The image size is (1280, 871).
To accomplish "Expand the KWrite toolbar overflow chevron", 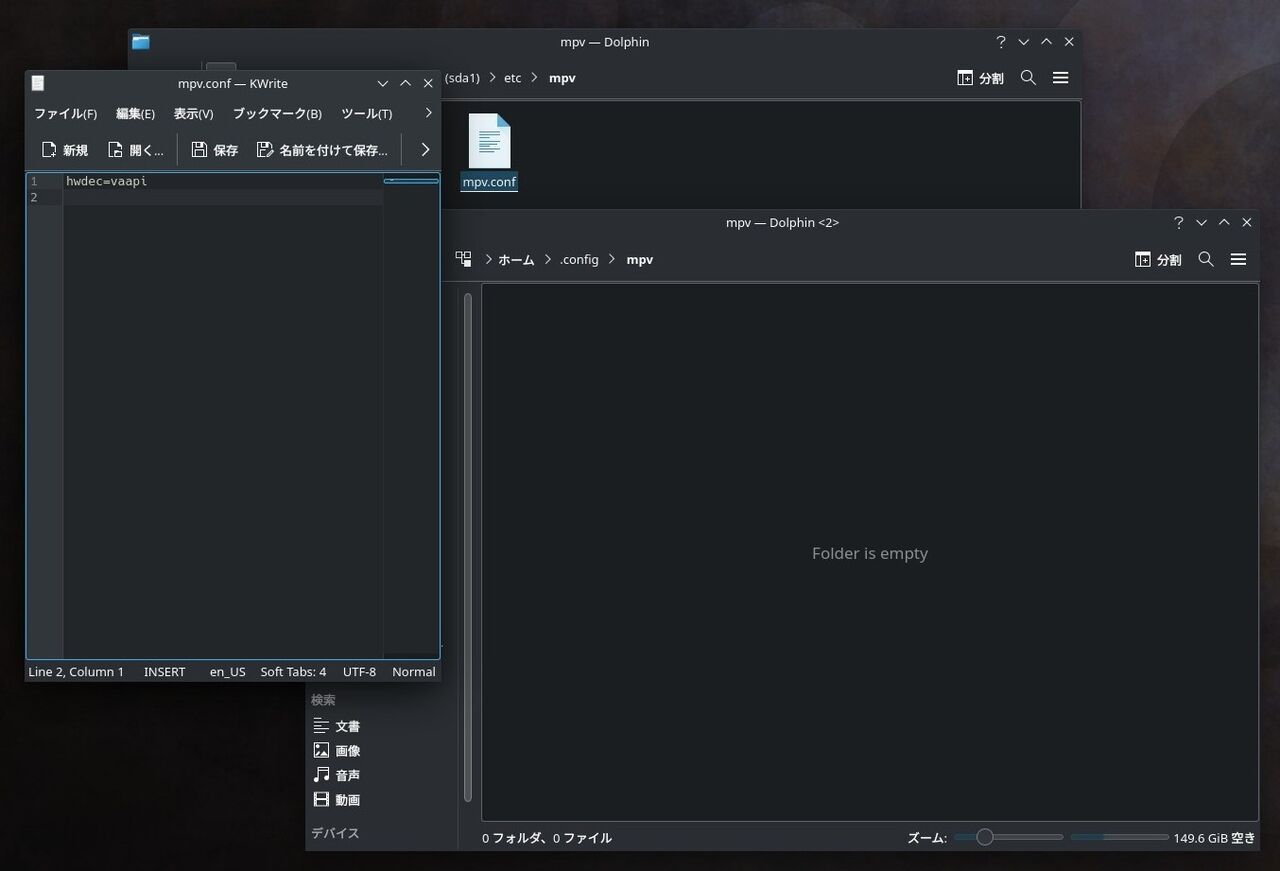I will tap(424, 148).
